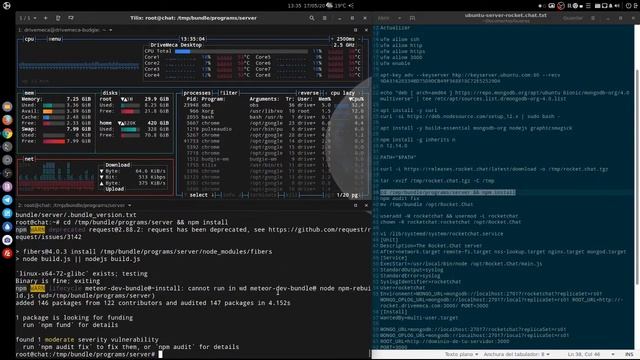Select the obs process row
Image resolution: width=640 pixels, height=360 pixels.
273,105
